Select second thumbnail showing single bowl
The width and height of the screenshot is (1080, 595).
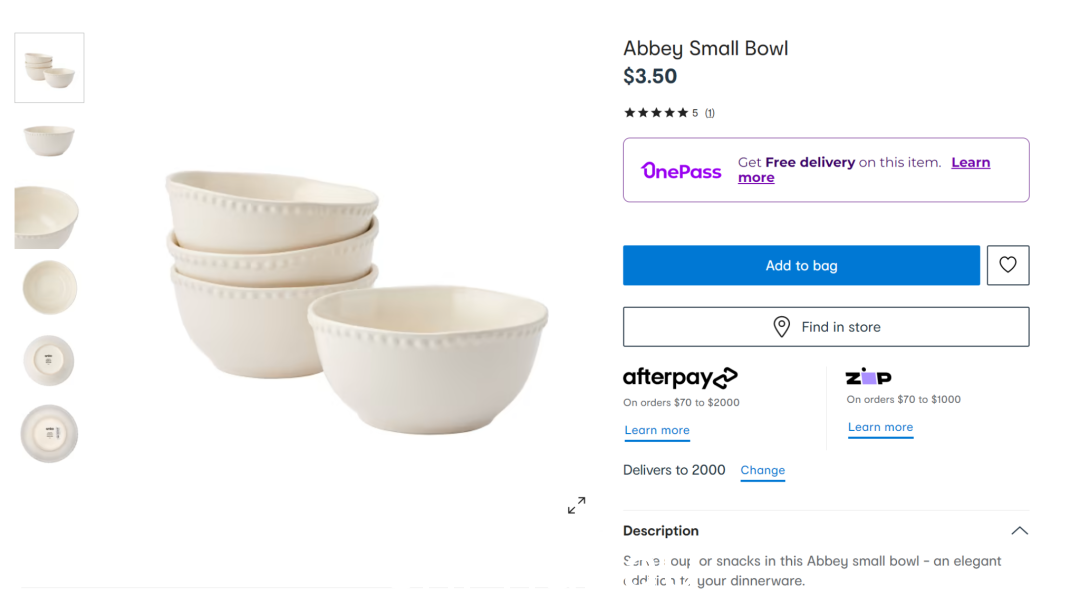(49, 140)
